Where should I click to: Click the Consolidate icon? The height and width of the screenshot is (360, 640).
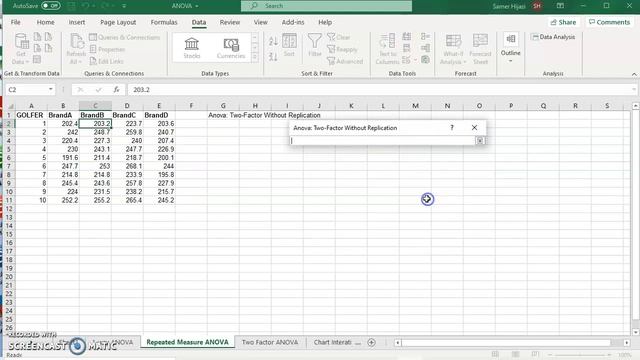425,37
